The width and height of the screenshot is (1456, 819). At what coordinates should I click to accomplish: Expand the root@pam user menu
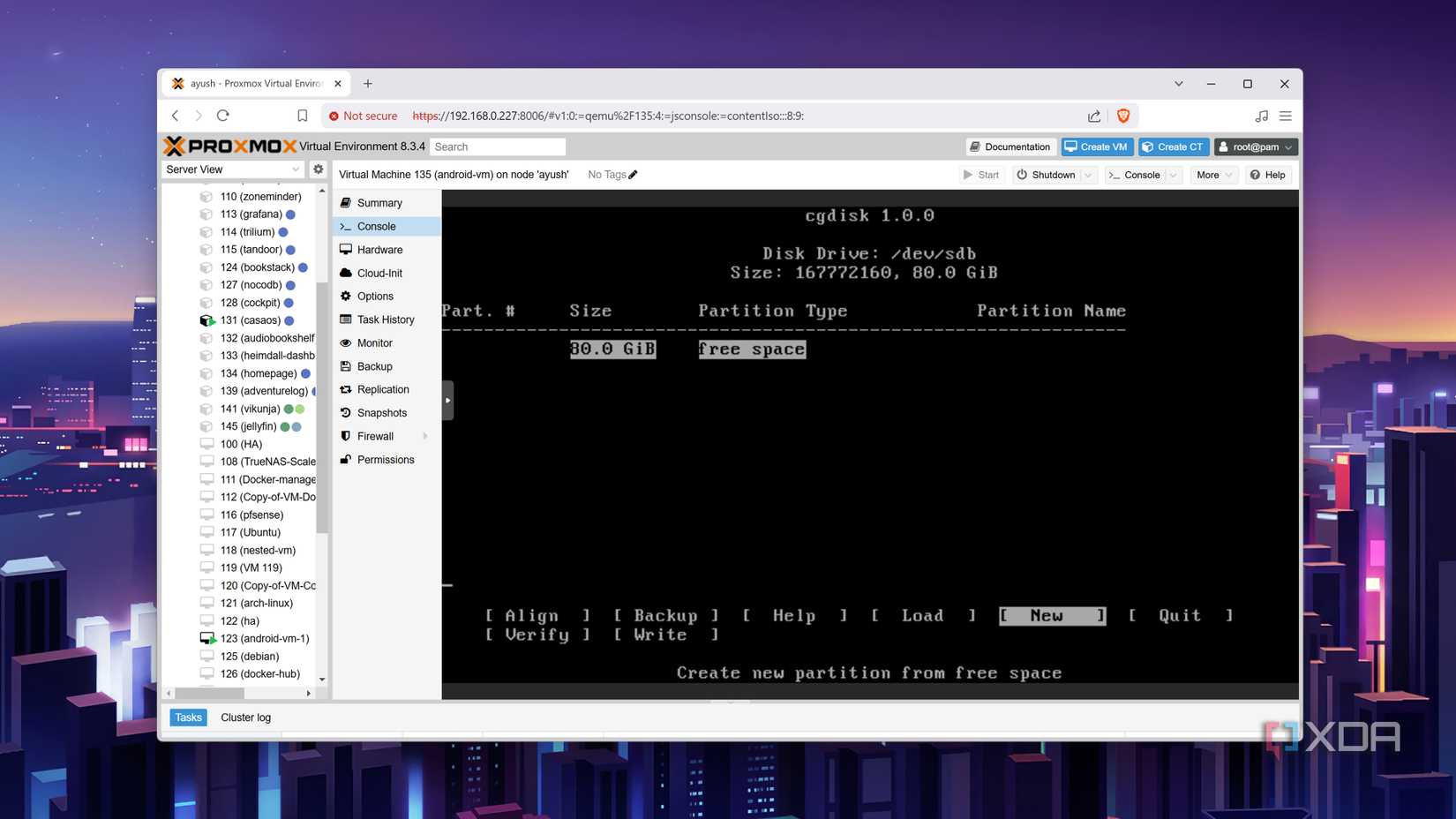coord(1255,147)
